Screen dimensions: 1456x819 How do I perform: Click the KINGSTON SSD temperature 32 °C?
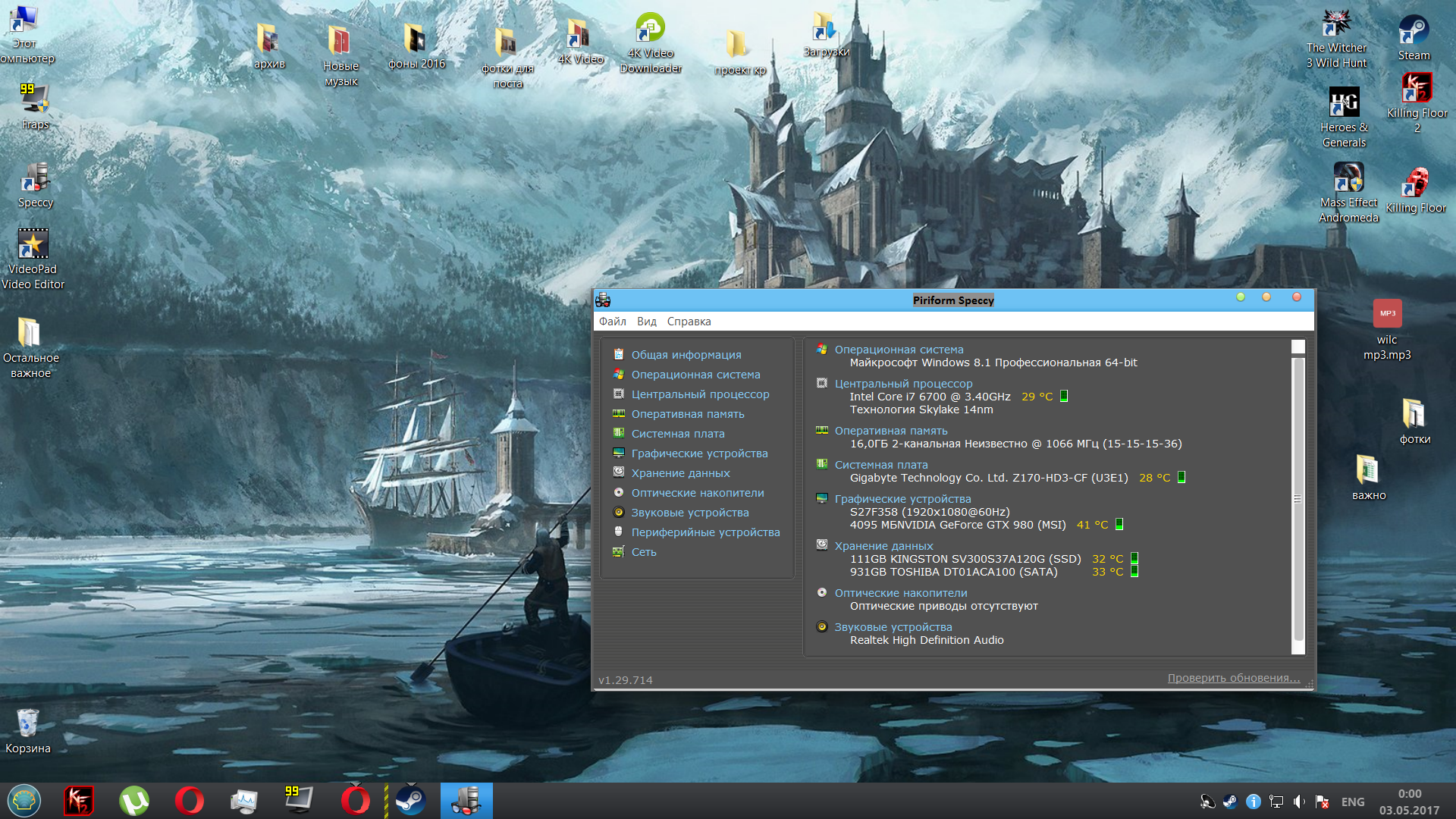tap(1107, 559)
